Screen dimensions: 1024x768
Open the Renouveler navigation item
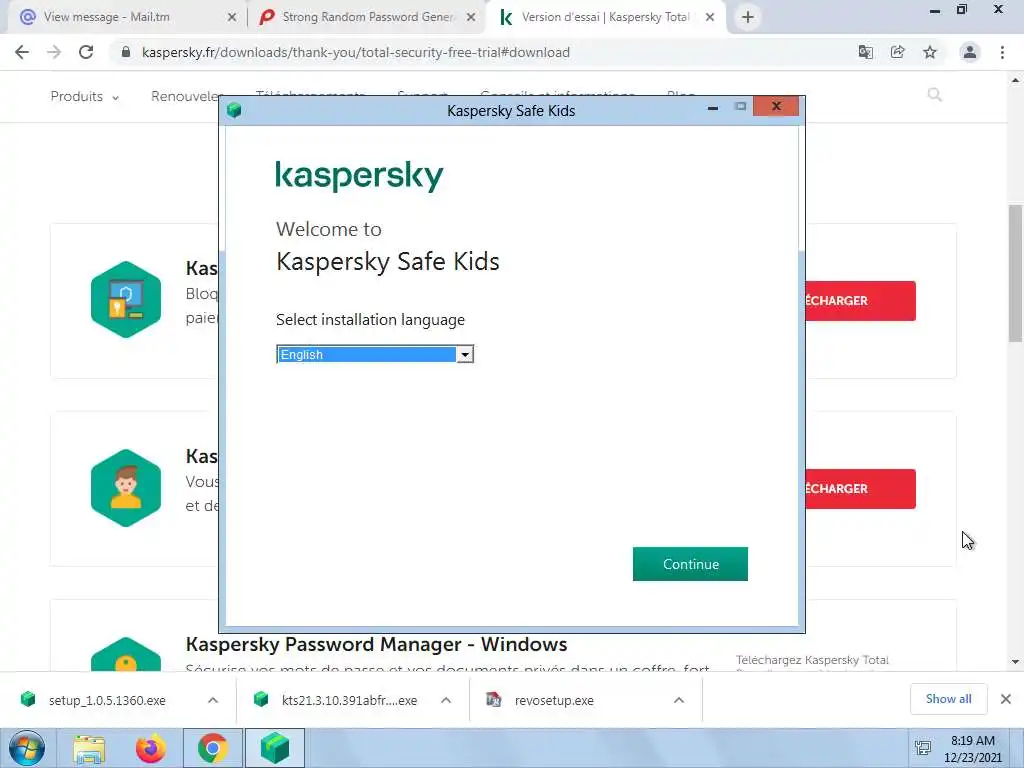(185, 97)
